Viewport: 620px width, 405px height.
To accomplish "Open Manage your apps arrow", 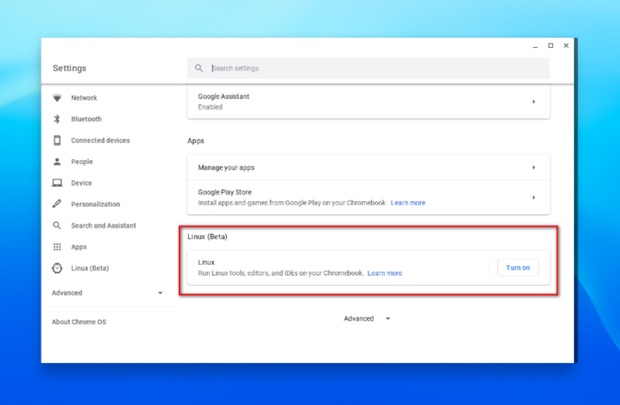I will [x=533, y=167].
